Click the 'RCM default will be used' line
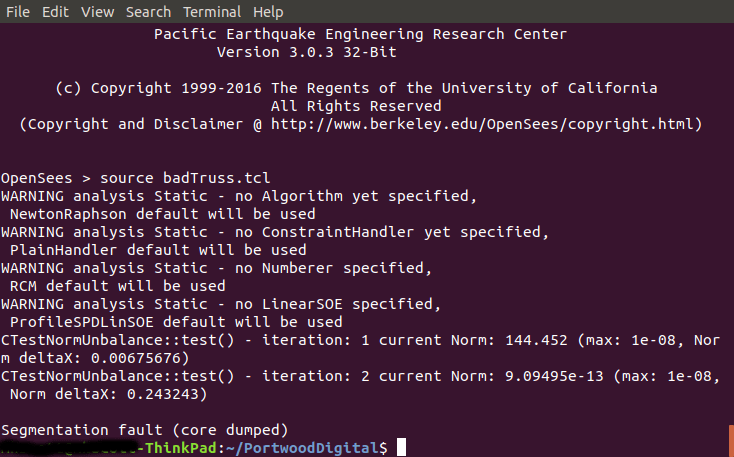 click(117, 286)
